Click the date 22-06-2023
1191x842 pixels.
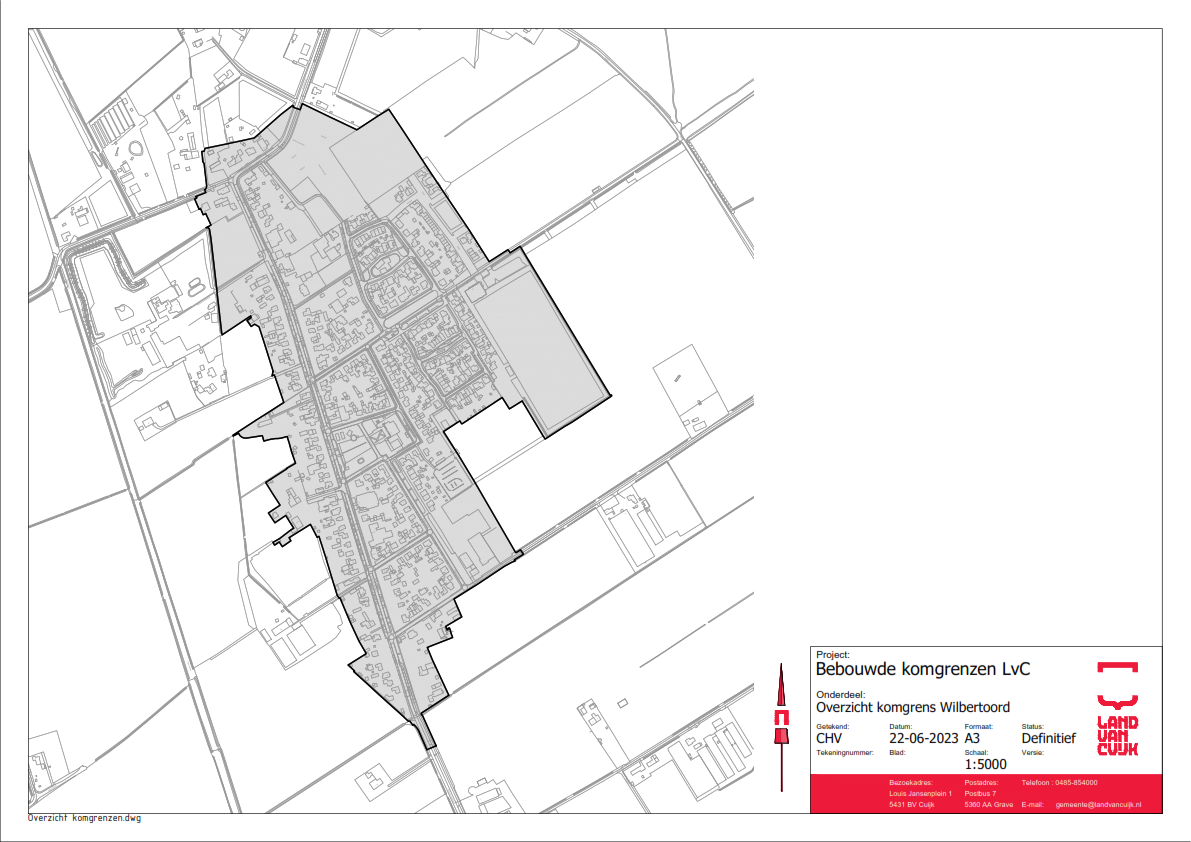[x=916, y=739]
